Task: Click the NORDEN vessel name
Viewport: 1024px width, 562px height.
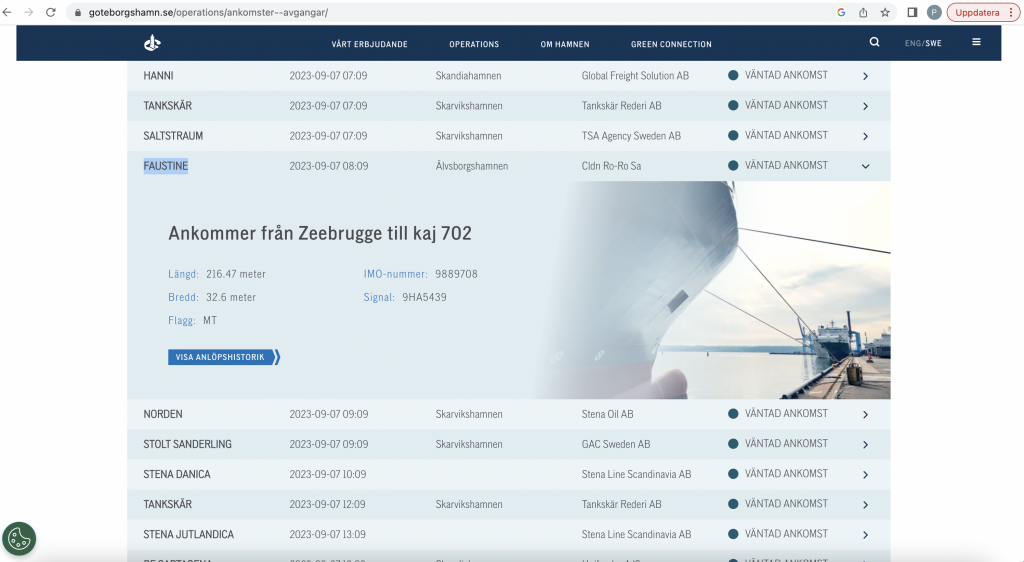Action: click(163, 414)
